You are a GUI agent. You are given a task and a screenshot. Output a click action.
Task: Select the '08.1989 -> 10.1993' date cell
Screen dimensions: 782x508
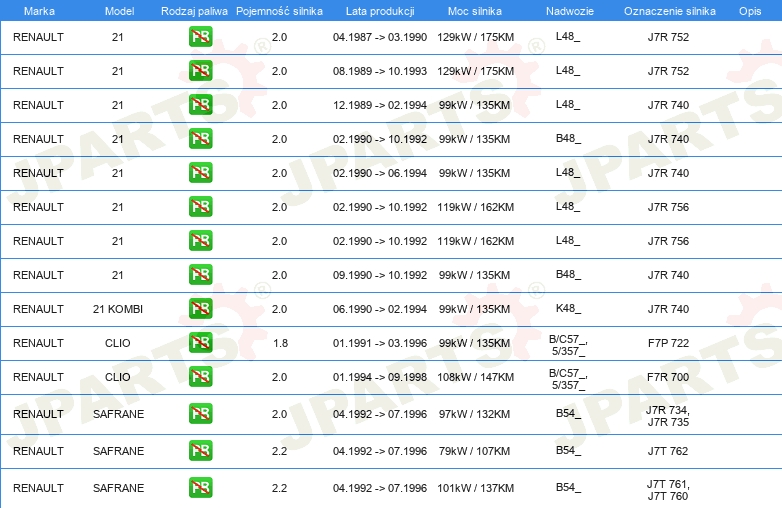click(x=380, y=71)
